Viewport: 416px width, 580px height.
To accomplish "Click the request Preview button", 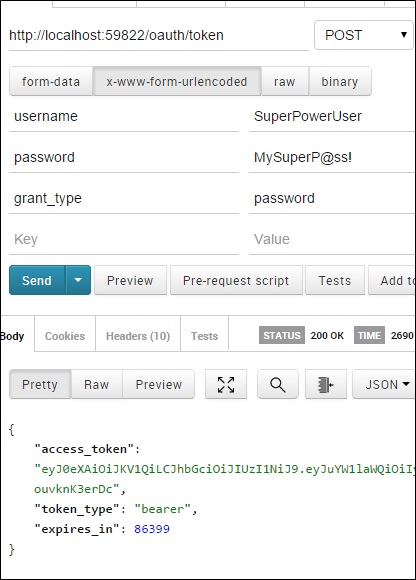I will click(130, 280).
